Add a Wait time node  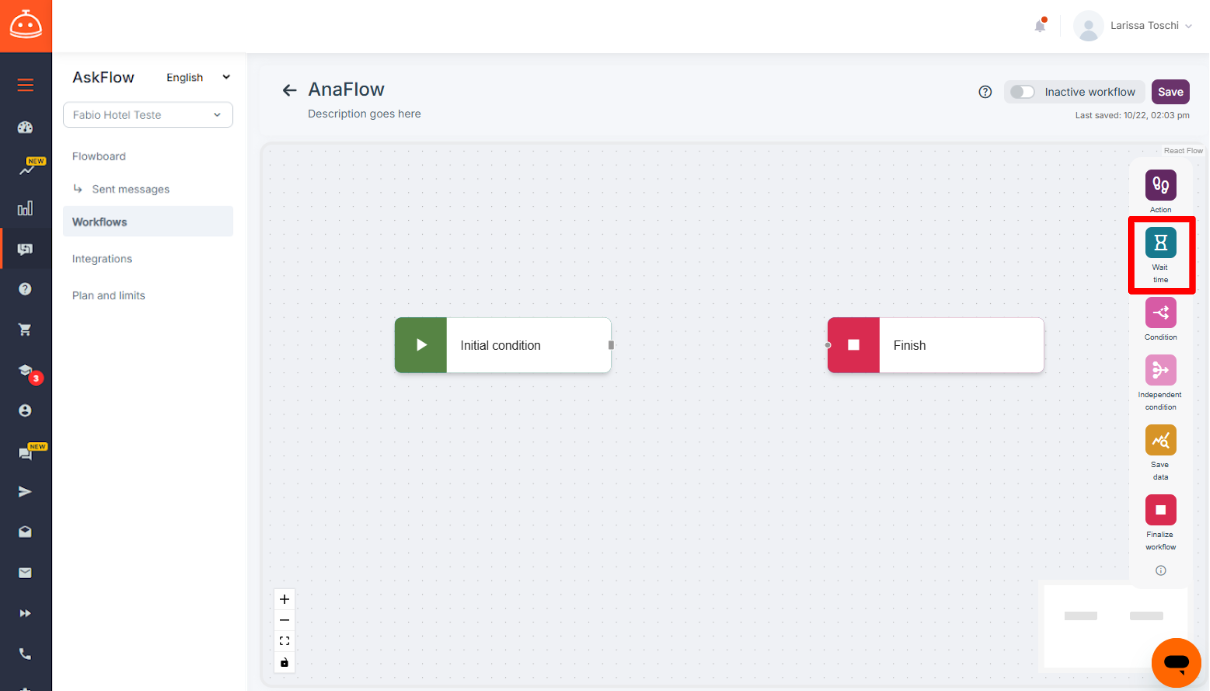[1160, 242]
